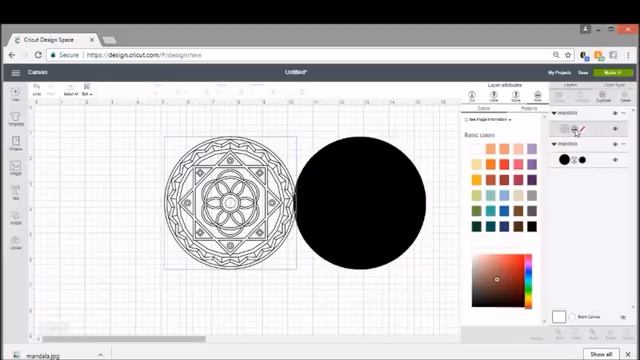
Task: Click the Weld tool at panel bottom
Action: coord(576,334)
